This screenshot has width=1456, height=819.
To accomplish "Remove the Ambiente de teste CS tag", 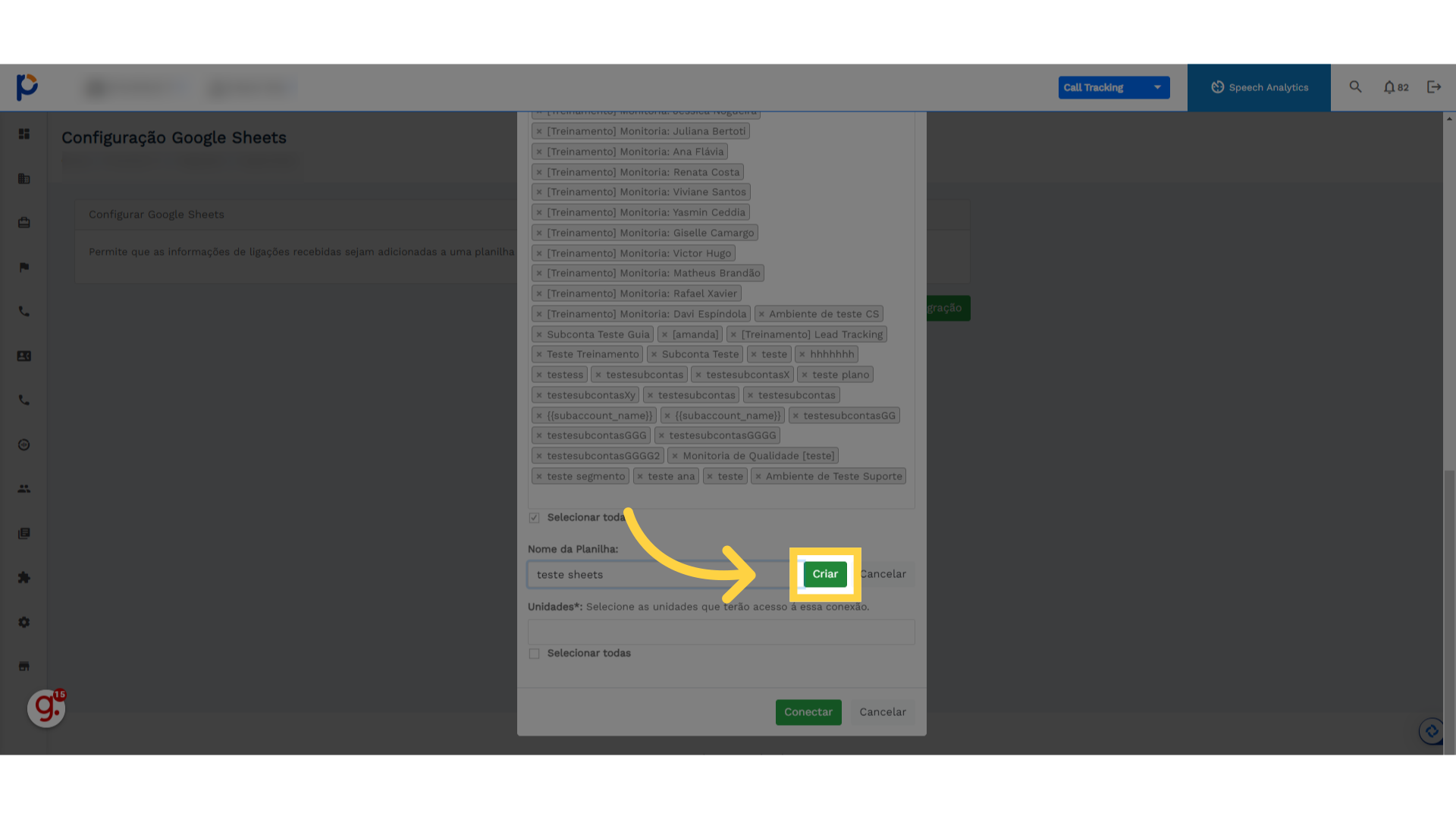I will click(761, 314).
